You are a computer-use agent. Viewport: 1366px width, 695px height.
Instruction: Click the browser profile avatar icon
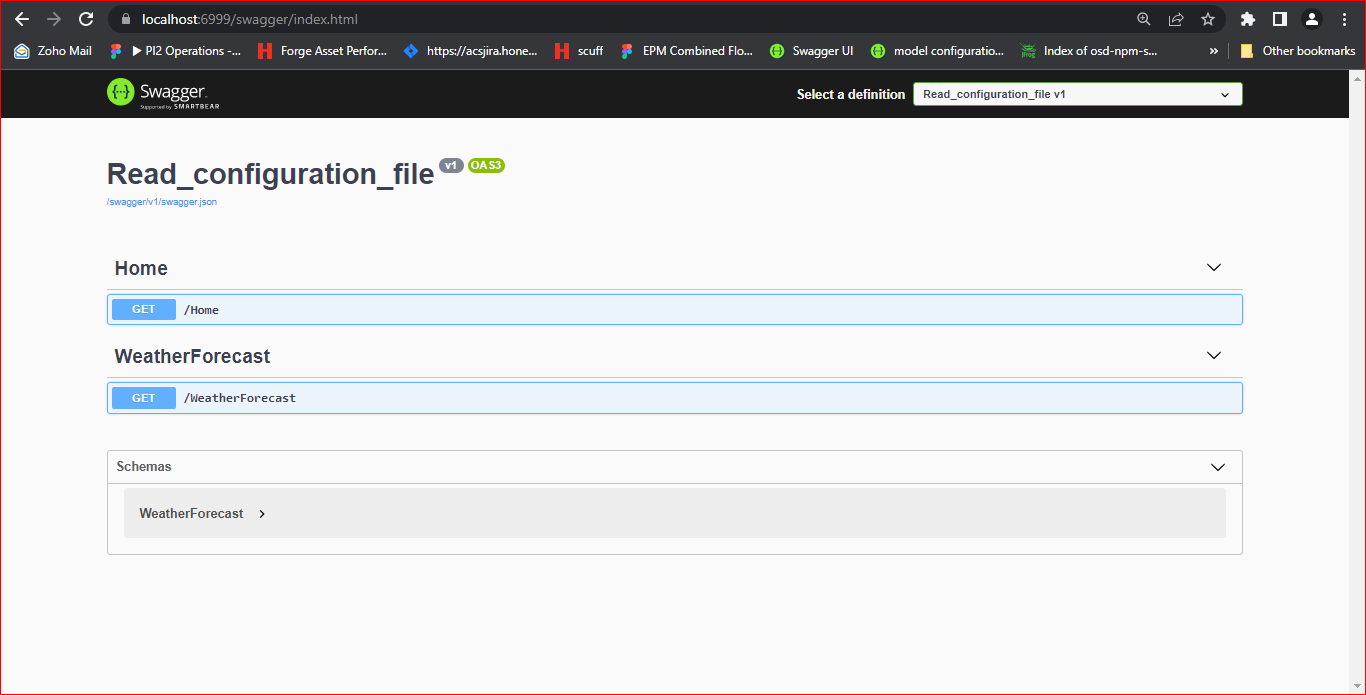pos(1311,18)
